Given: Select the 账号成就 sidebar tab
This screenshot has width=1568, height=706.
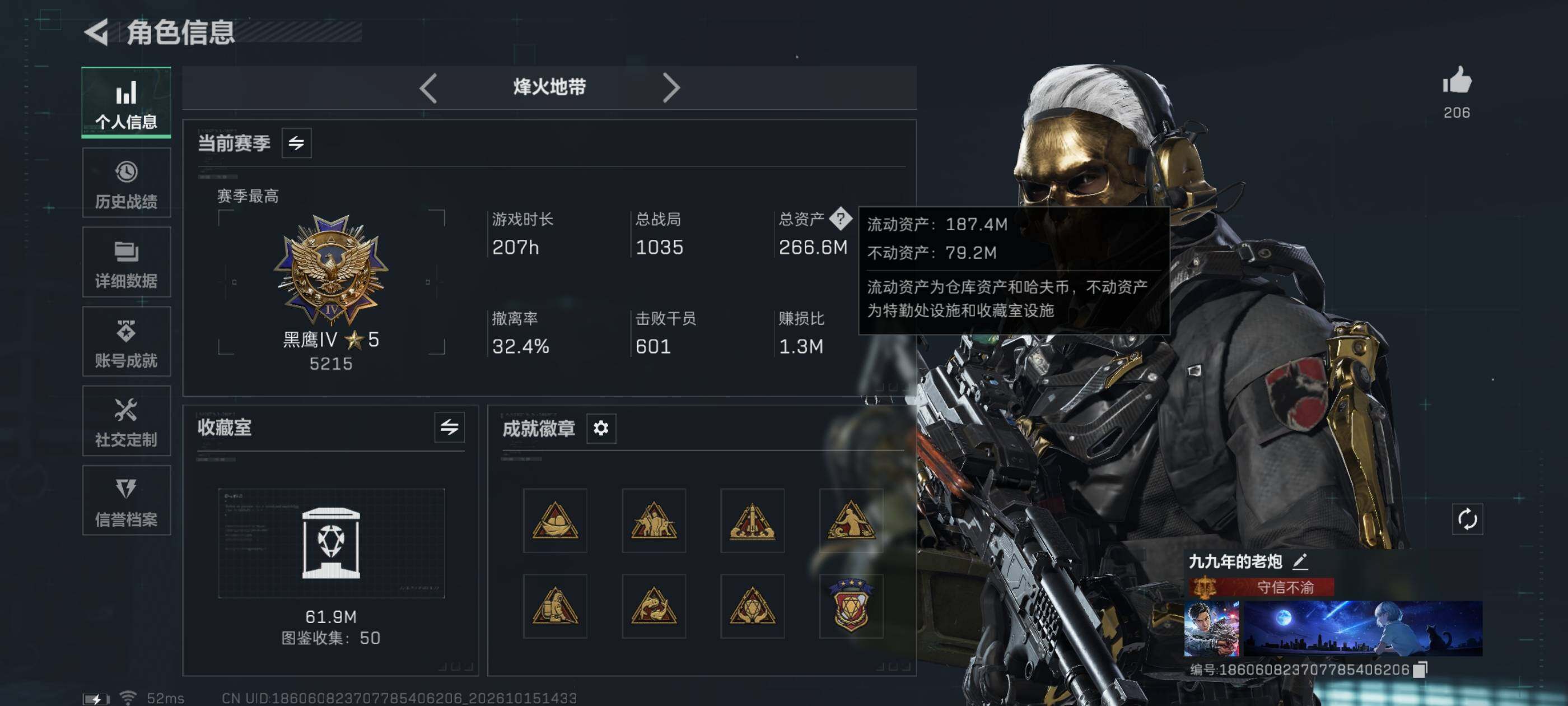Looking at the screenshot, I should pyautogui.click(x=127, y=342).
